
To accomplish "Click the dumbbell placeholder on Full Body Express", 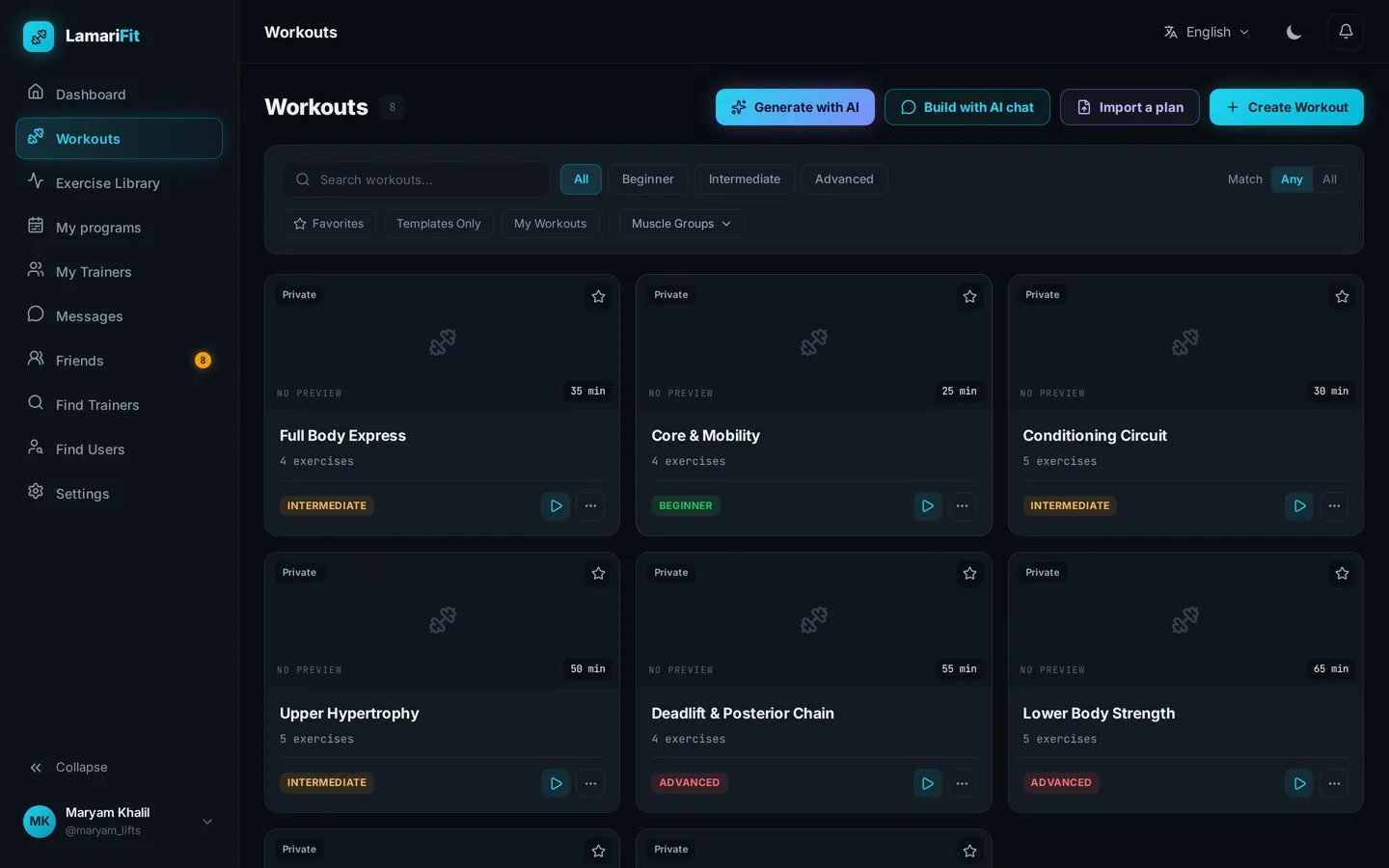I will (443, 342).
